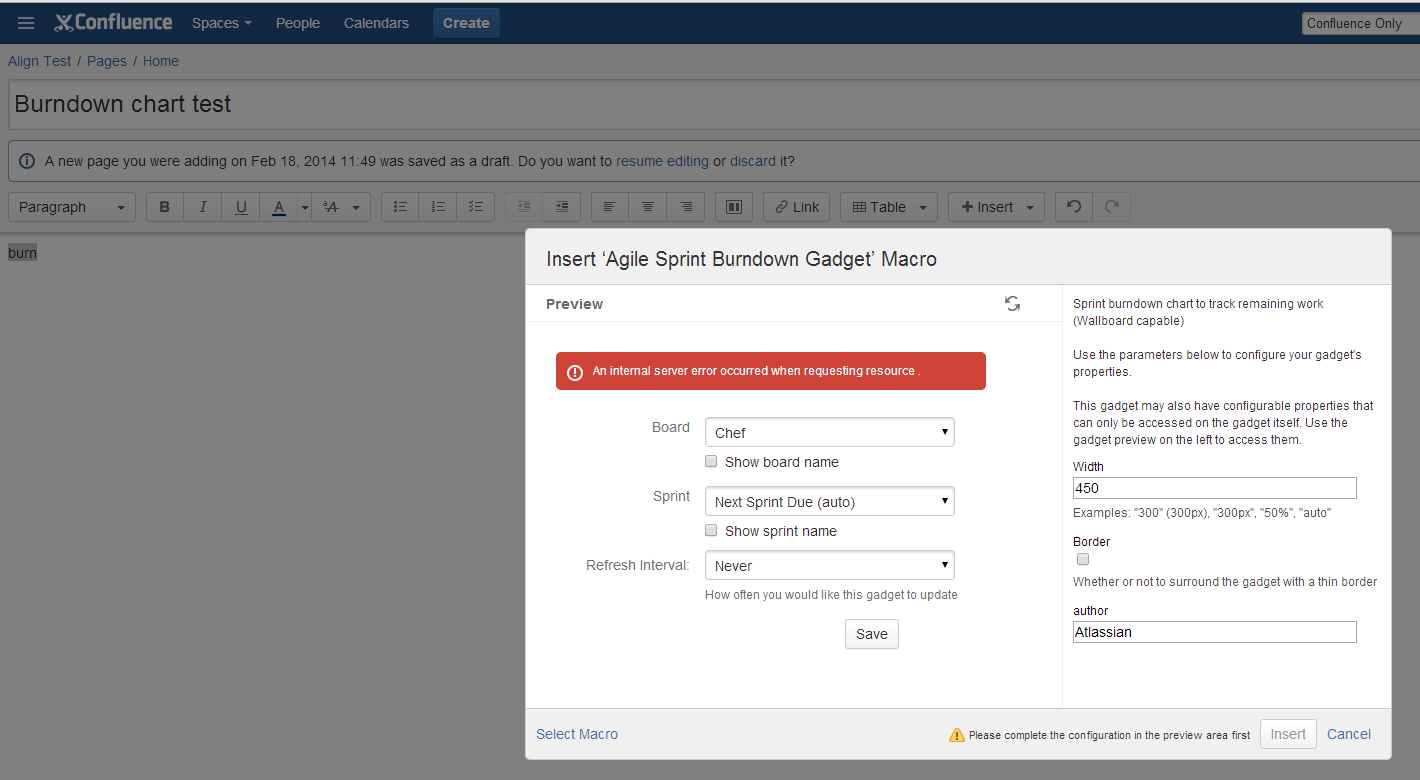Click the page title field
Viewport: 1420px width, 780px height.
point(714,104)
